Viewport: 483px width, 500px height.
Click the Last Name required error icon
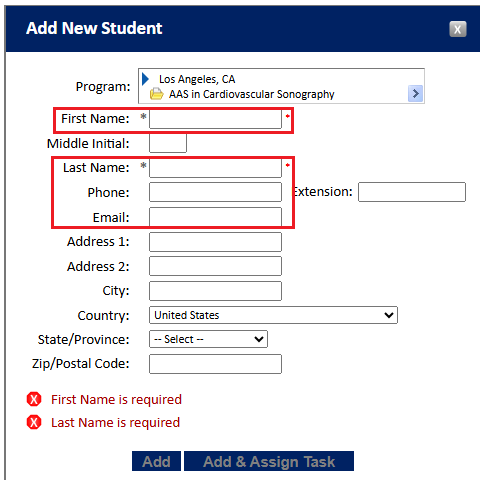click(x=34, y=422)
